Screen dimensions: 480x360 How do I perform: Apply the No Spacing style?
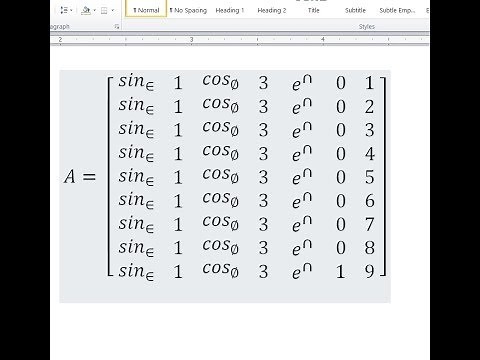coord(188,10)
